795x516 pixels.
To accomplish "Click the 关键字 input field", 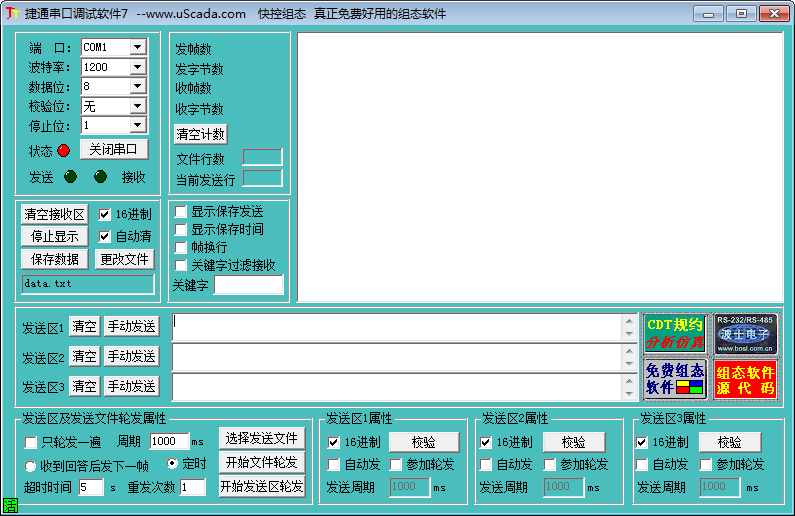I will click(x=248, y=285).
